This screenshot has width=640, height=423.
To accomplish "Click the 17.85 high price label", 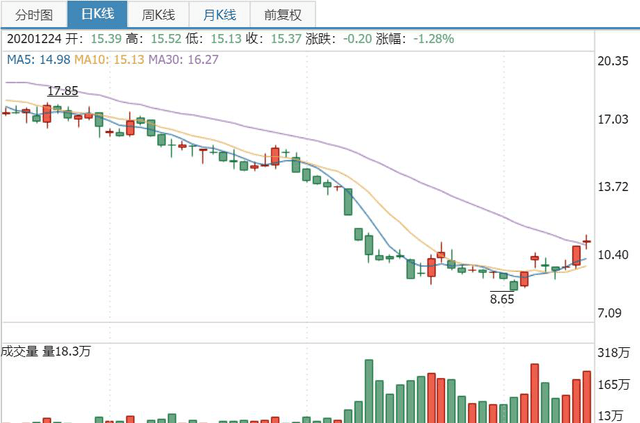I will (x=62, y=91).
